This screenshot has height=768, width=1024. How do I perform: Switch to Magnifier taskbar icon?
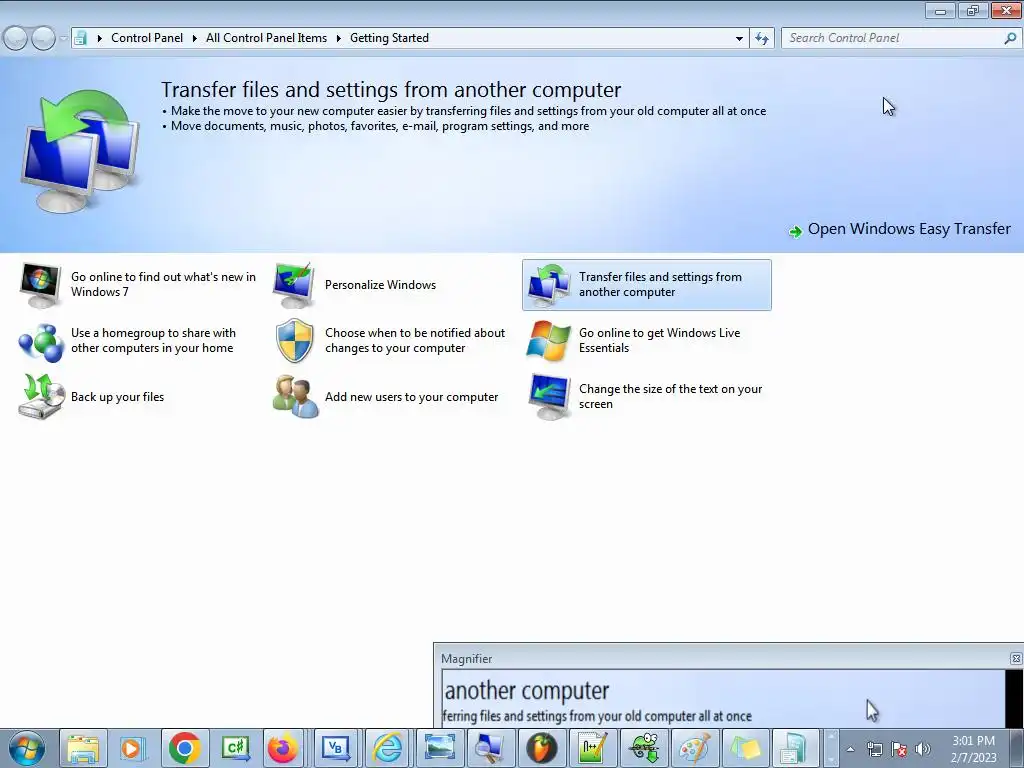pos(490,748)
